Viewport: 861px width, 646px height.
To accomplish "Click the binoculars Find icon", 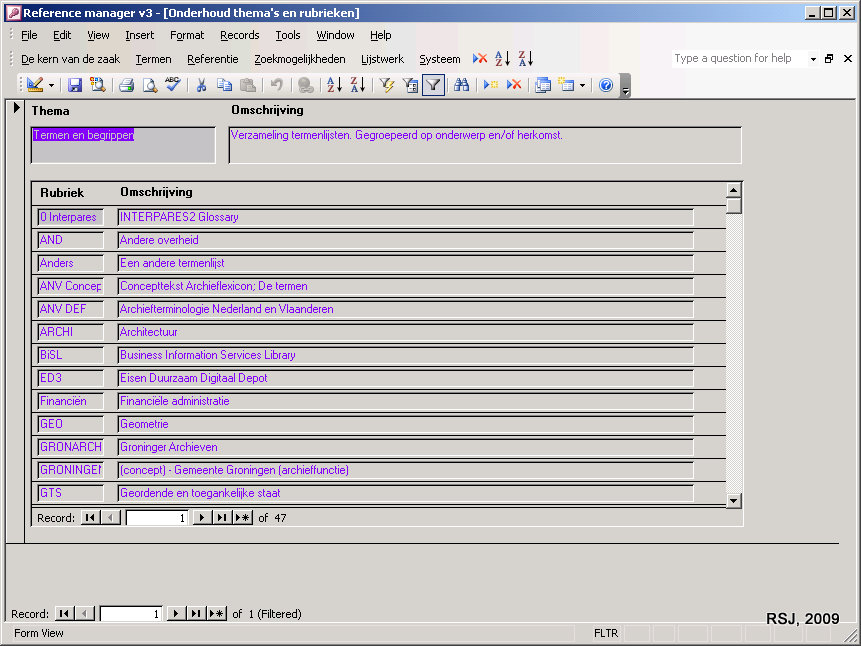I will 461,85.
